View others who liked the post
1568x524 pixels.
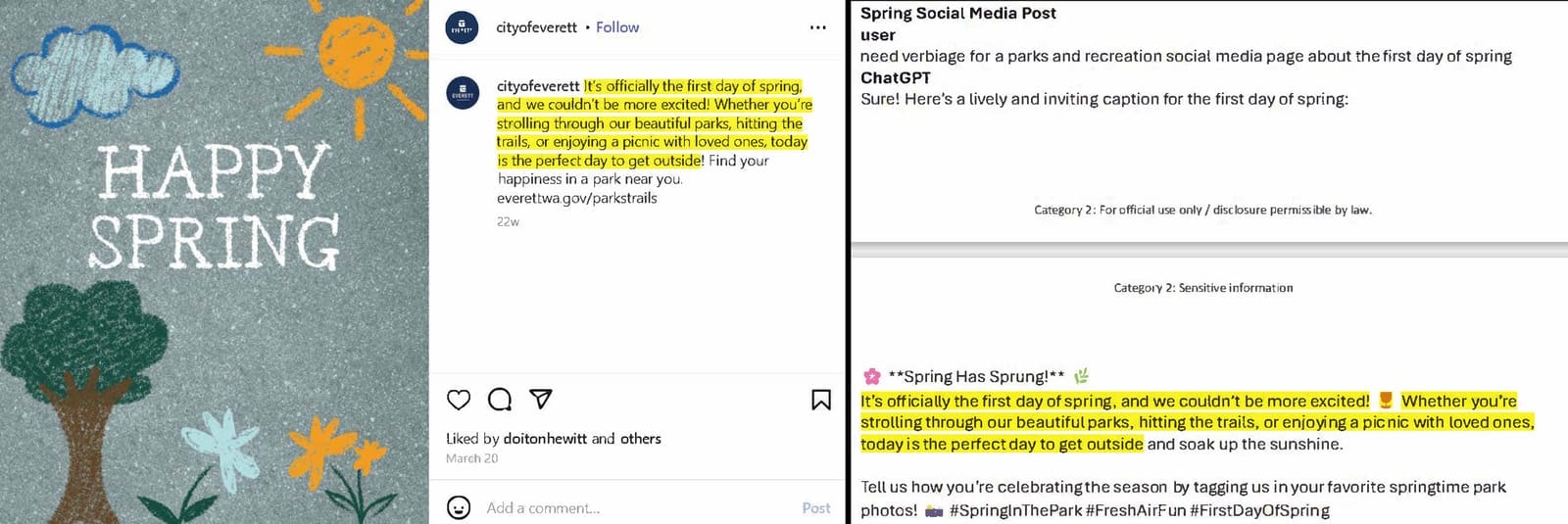[x=641, y=439]
